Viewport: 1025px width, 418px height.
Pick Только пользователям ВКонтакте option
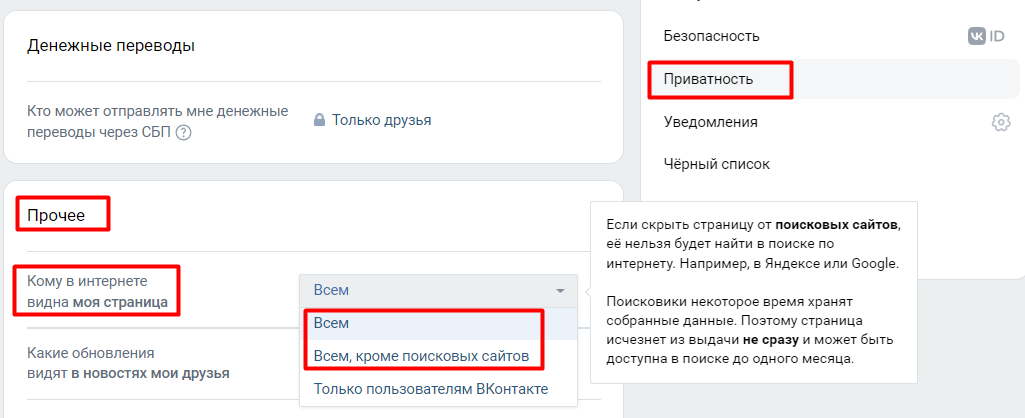click(430, 389)
